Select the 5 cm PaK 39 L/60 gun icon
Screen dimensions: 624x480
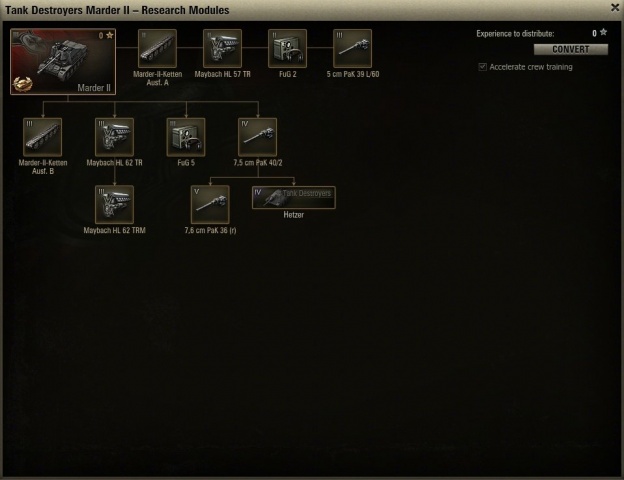[x=353, y=48]
